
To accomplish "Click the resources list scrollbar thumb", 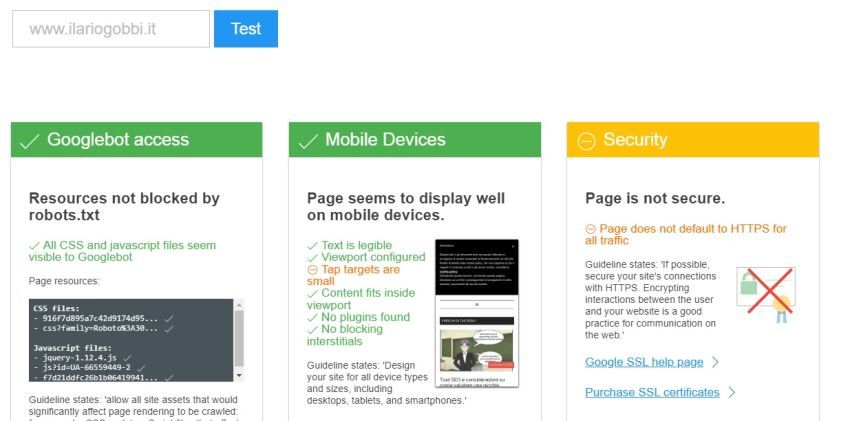I will coord(239,338).
